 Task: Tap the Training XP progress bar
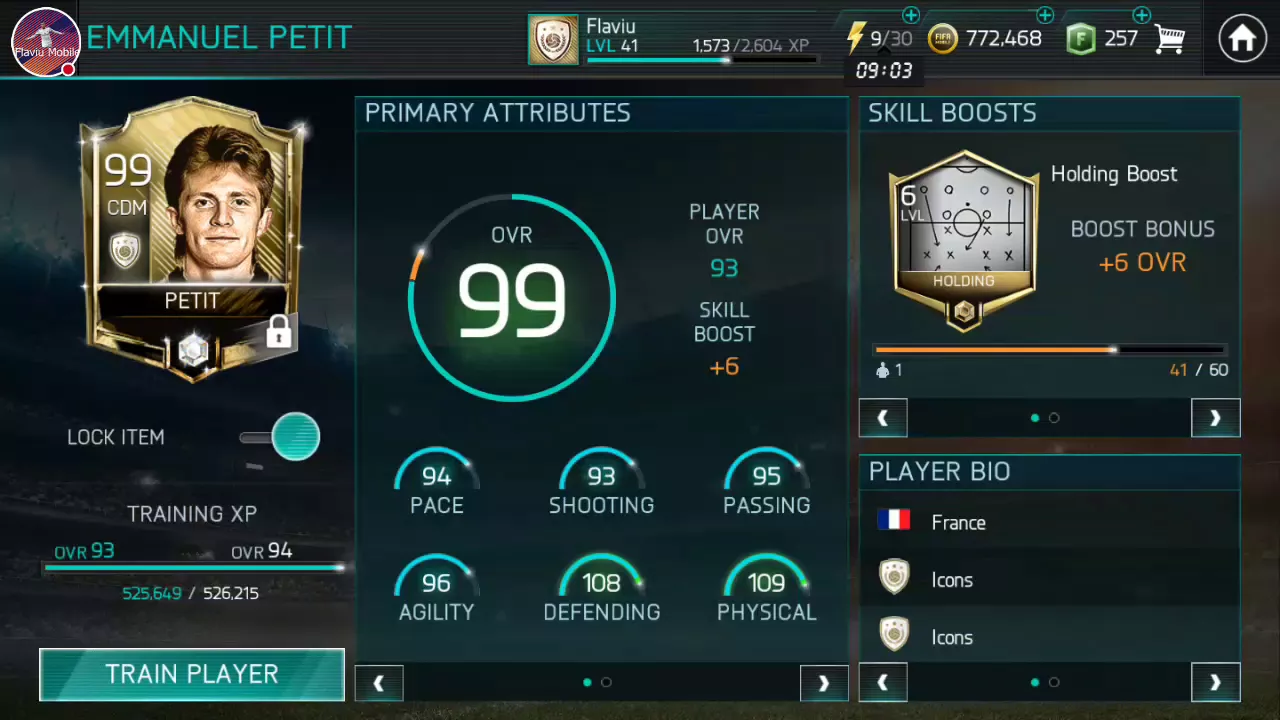[x=195, y=568]
